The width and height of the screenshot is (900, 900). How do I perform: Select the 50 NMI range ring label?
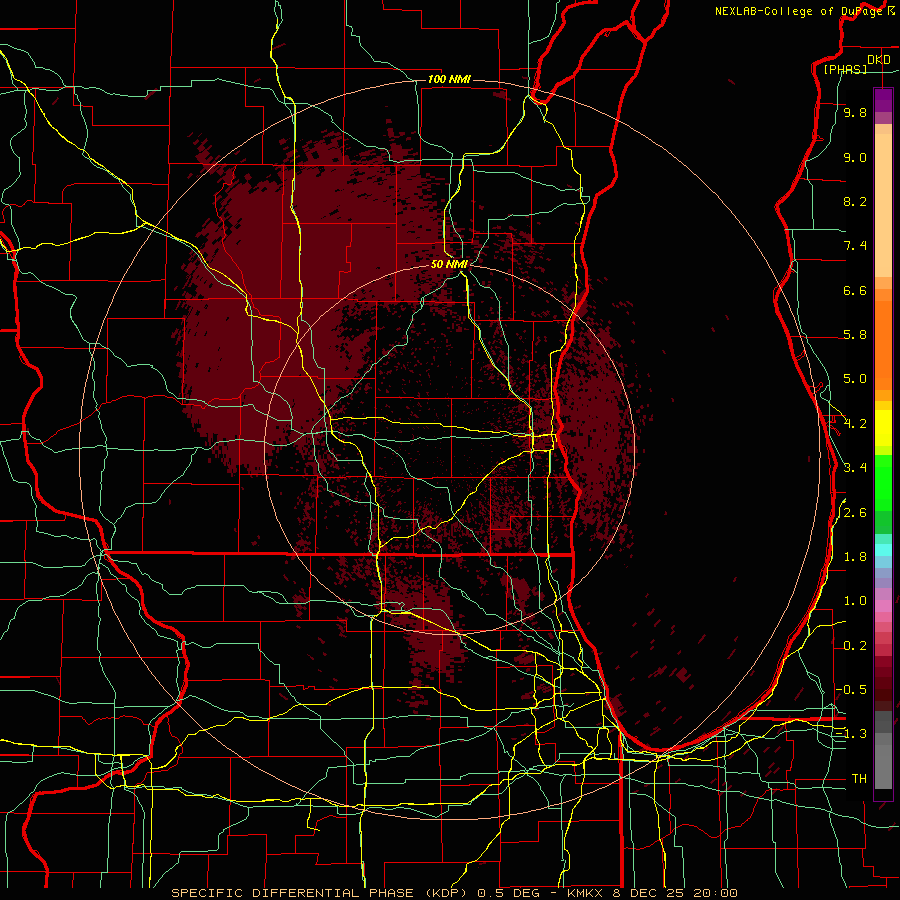click(x=449, y=264)
